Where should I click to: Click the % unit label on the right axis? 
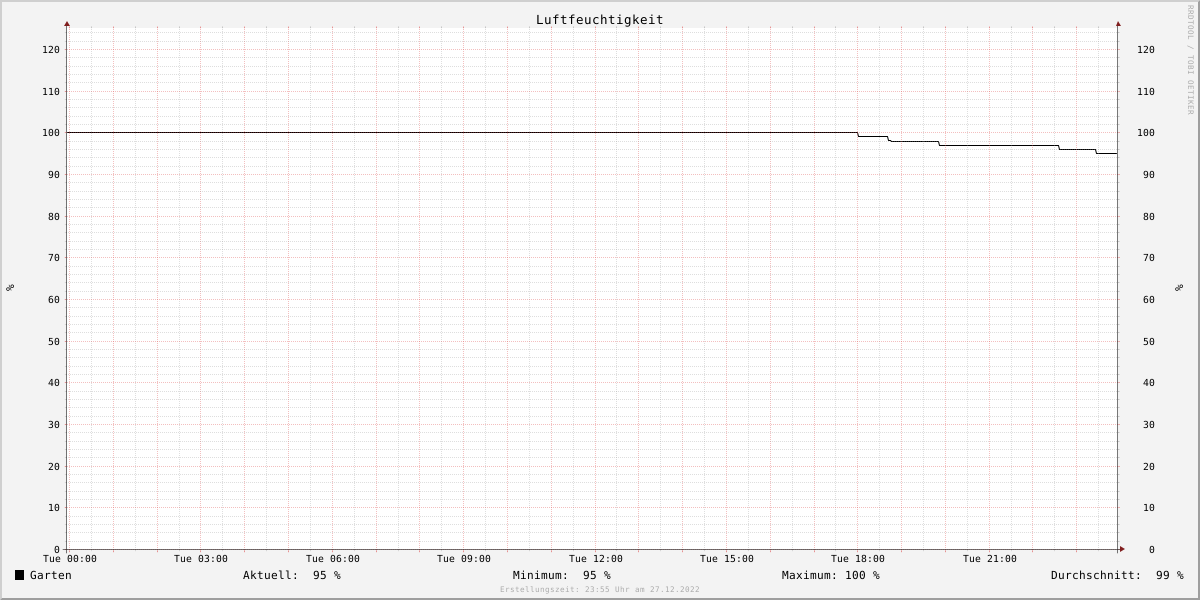click(1179, 288)
